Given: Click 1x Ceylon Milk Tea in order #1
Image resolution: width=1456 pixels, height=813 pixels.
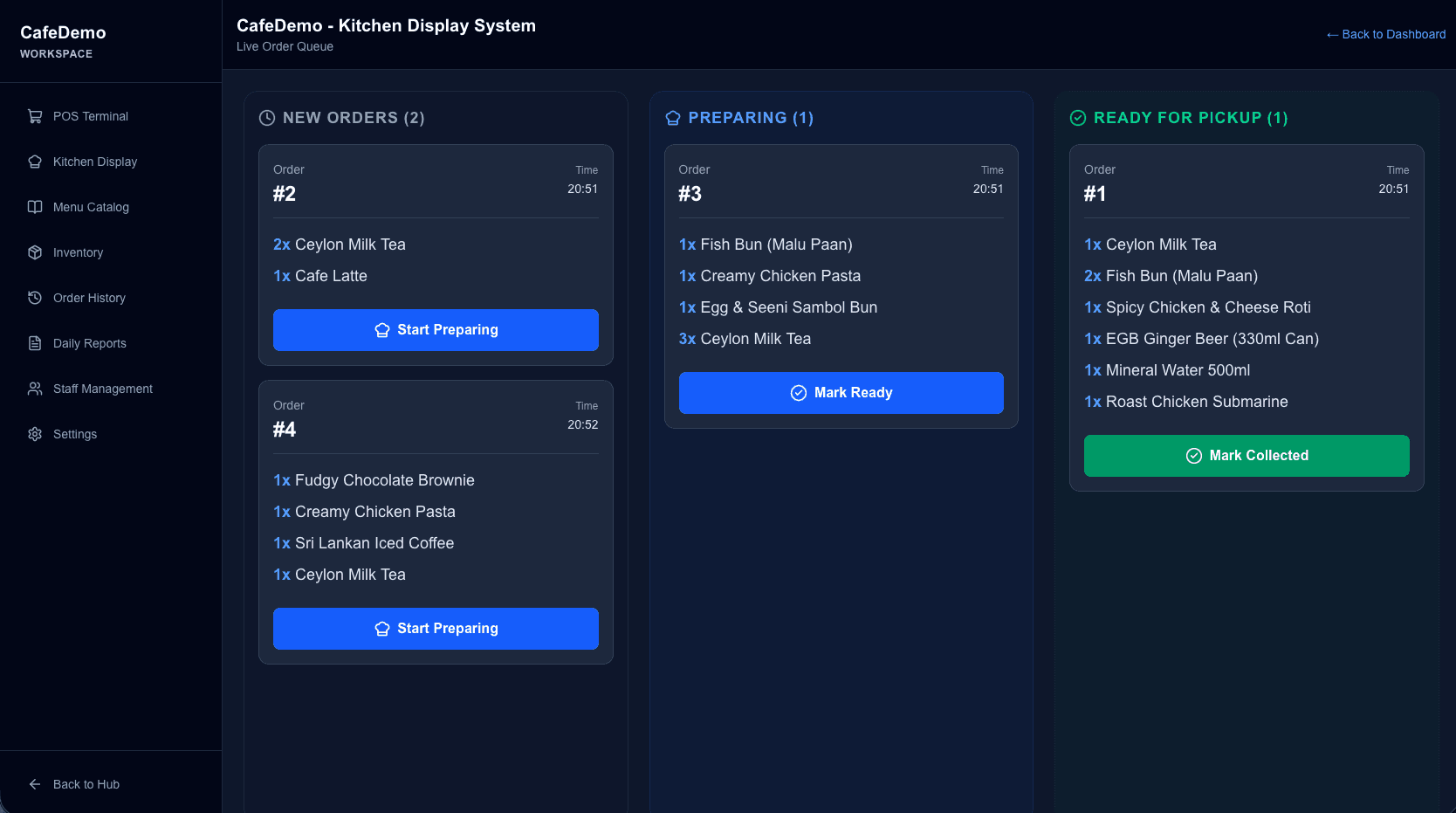Looking at the screenshot, I should [x=1150, y=245].
